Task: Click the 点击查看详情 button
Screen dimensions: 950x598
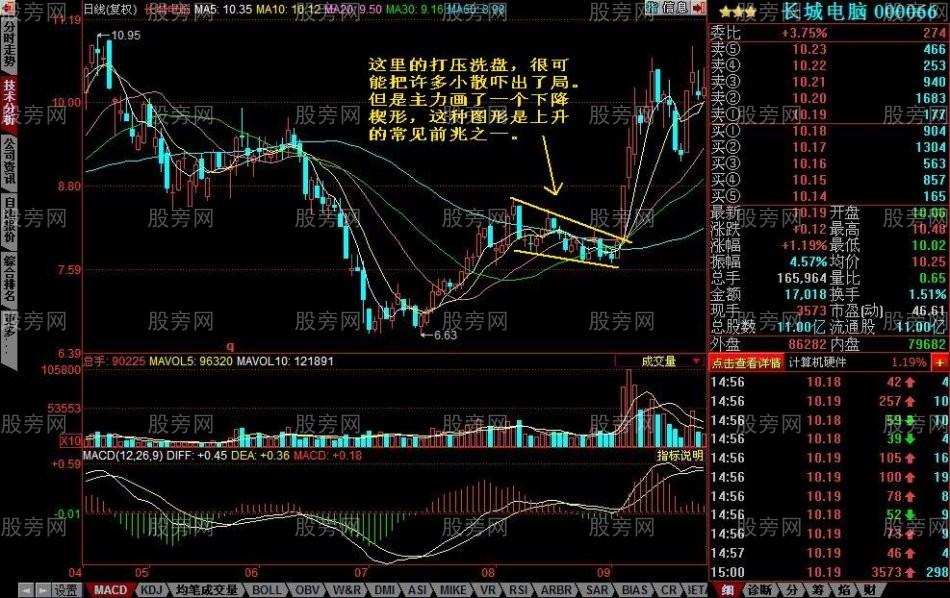Action: (x=746, y=363)
